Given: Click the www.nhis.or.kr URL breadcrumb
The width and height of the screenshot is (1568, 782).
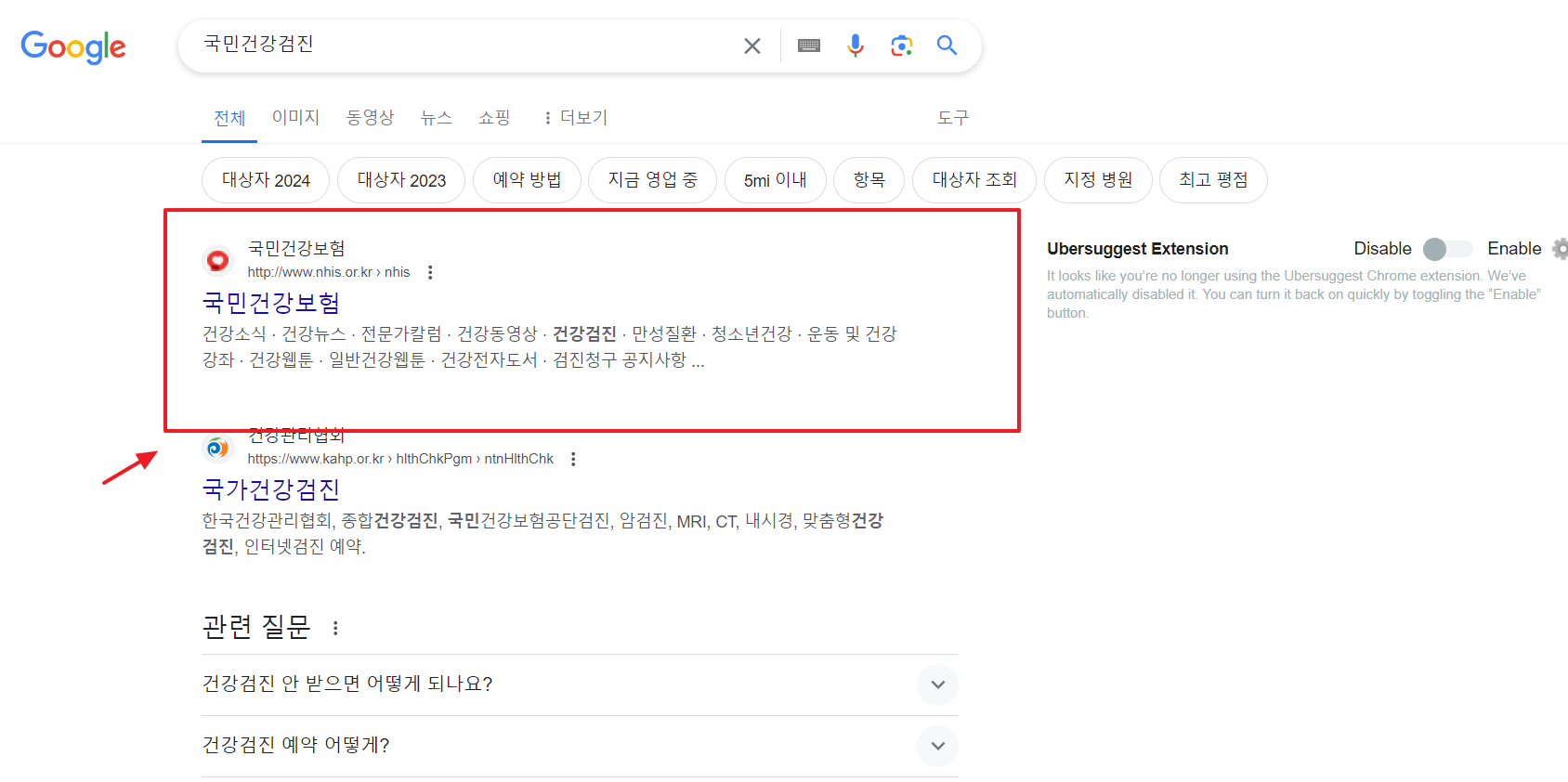Looking at the screenshot, I should [x=329, y=272].
